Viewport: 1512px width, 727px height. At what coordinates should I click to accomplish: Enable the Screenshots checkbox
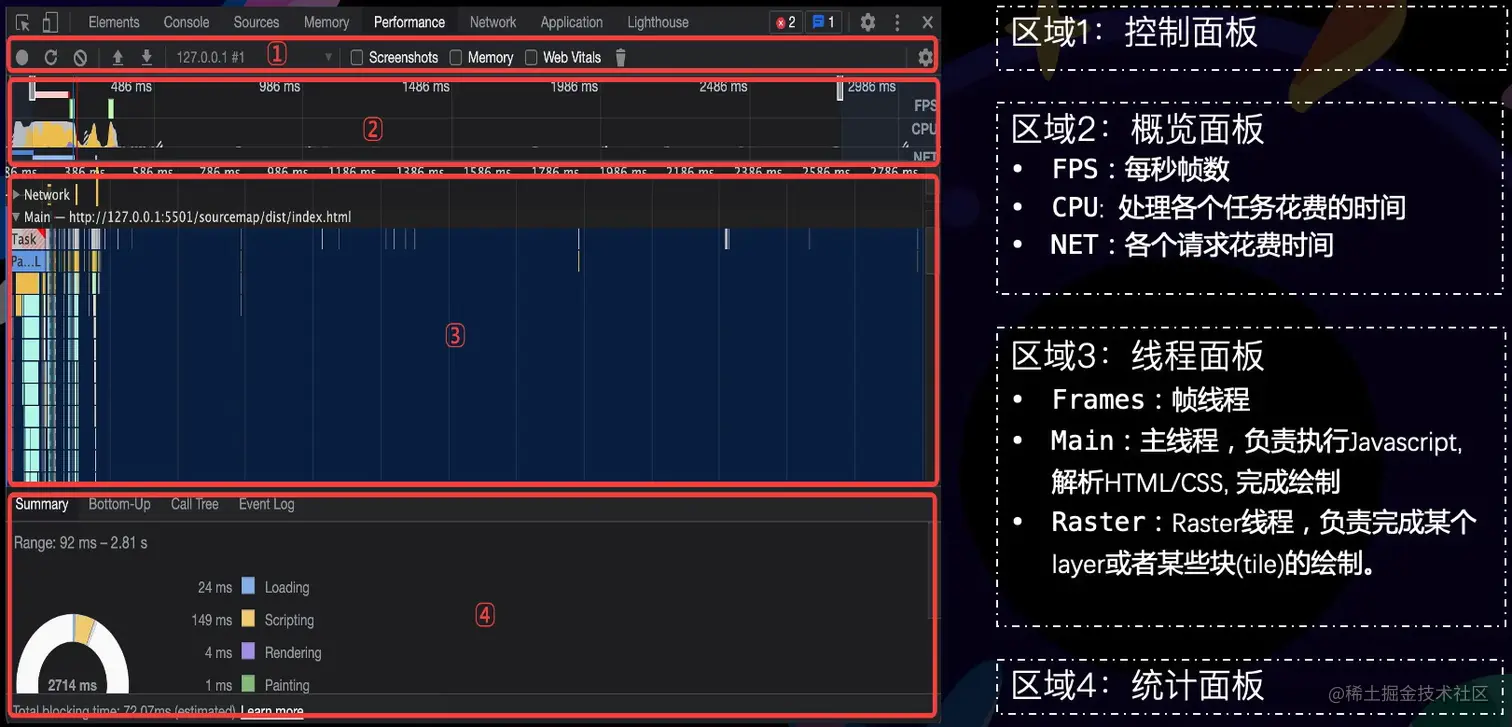(357, 57)
